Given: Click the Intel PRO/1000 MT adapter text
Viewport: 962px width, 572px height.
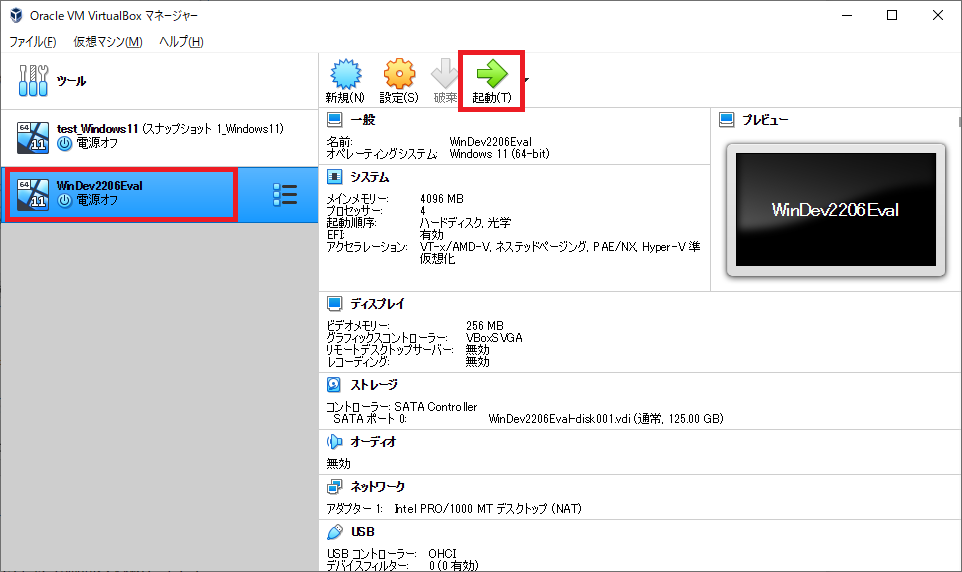Looking at the screenshot, I should (488, 509).
